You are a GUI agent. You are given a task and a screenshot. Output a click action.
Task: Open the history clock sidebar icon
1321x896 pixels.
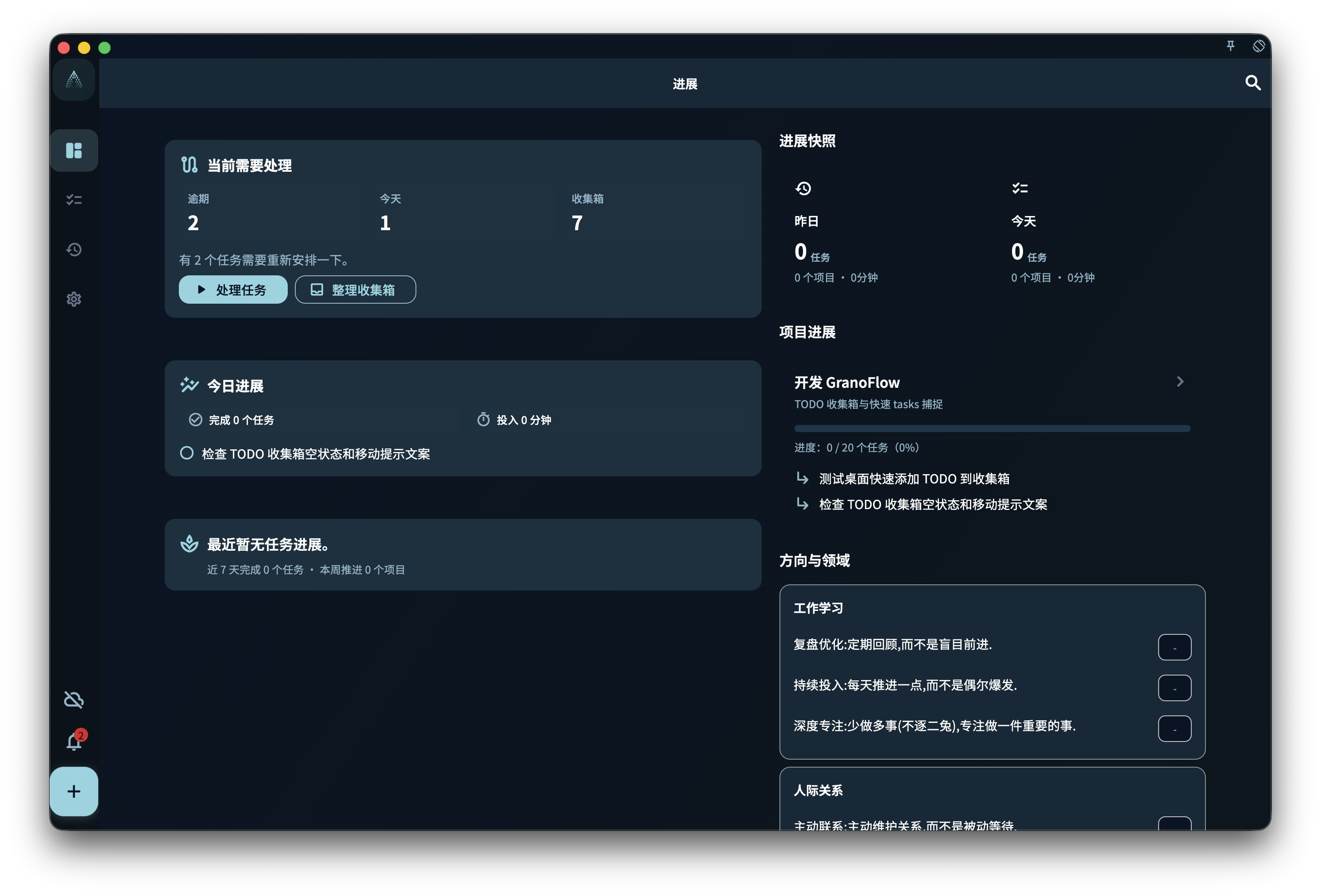pyautogui.click(x=74, y=250)
